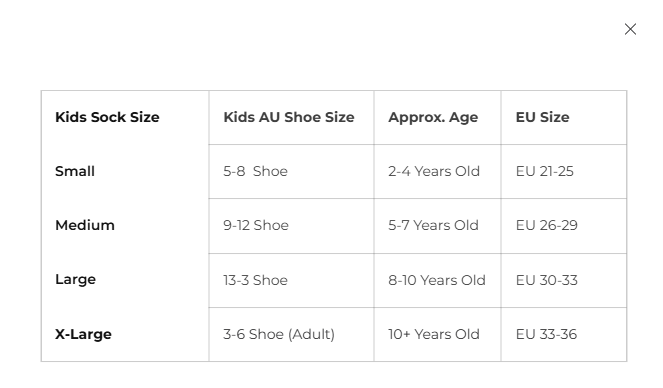The width and height of the screenshot is (663, 388).
Task: Click the Approx. Age column header
Action: click(433, 117)
